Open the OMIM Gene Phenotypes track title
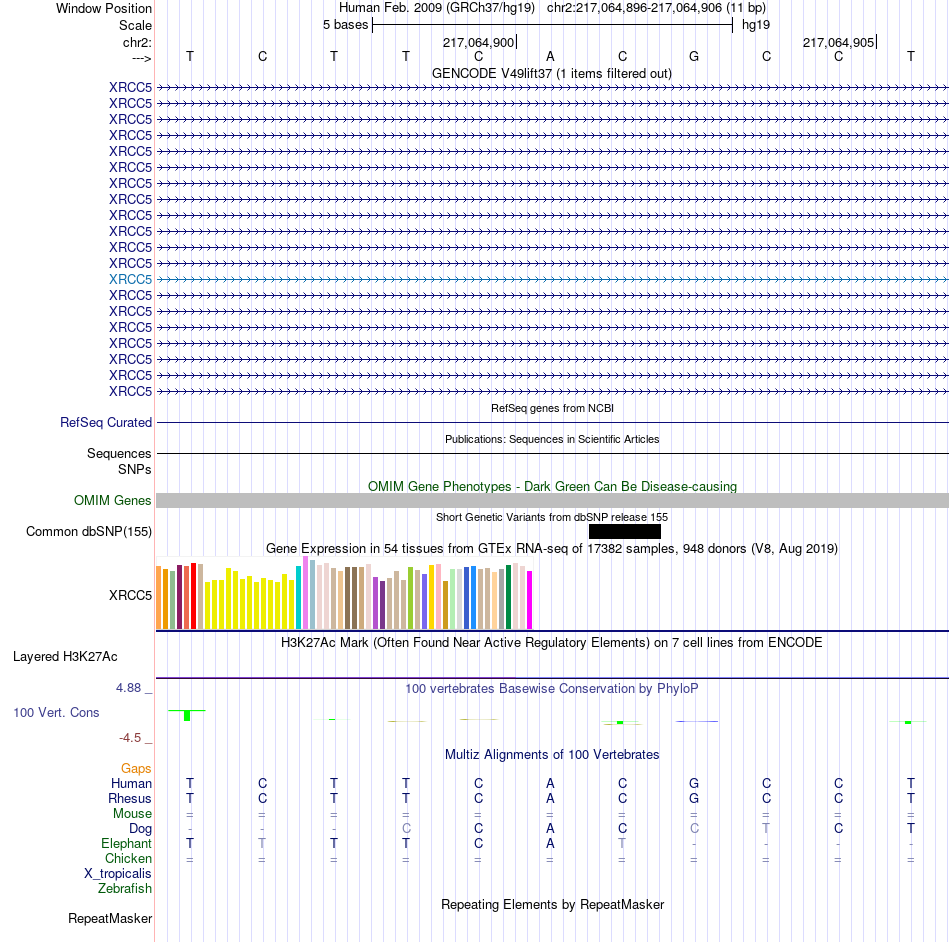The image size is (950, 942). click(x=552, y=486)
